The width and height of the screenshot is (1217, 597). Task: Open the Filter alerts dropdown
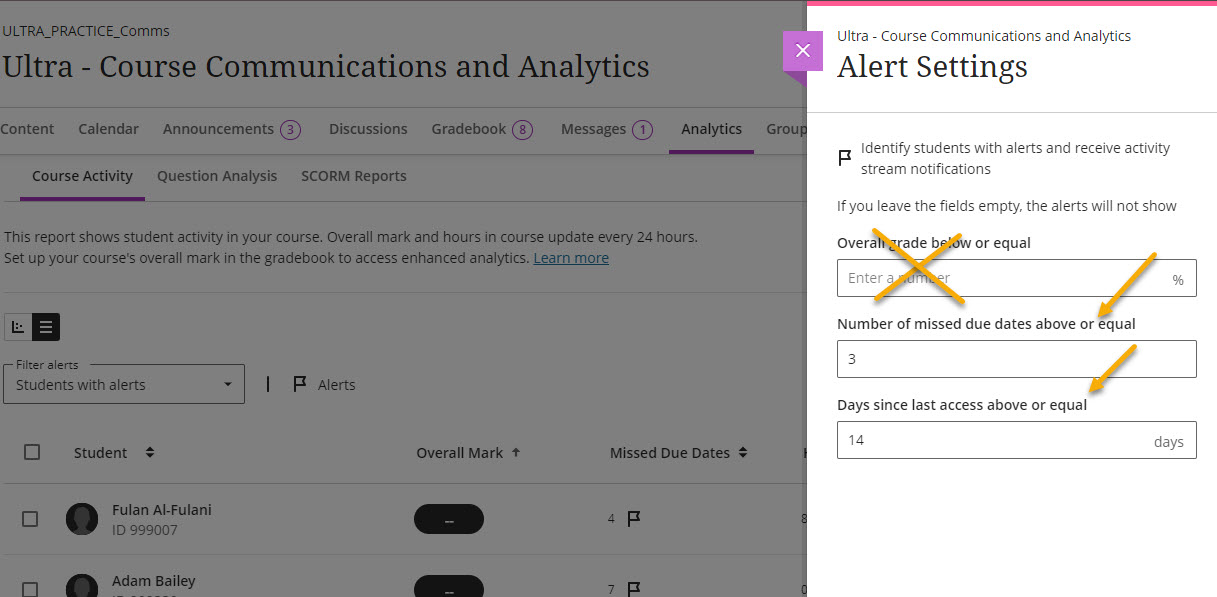tap(124, 384)
